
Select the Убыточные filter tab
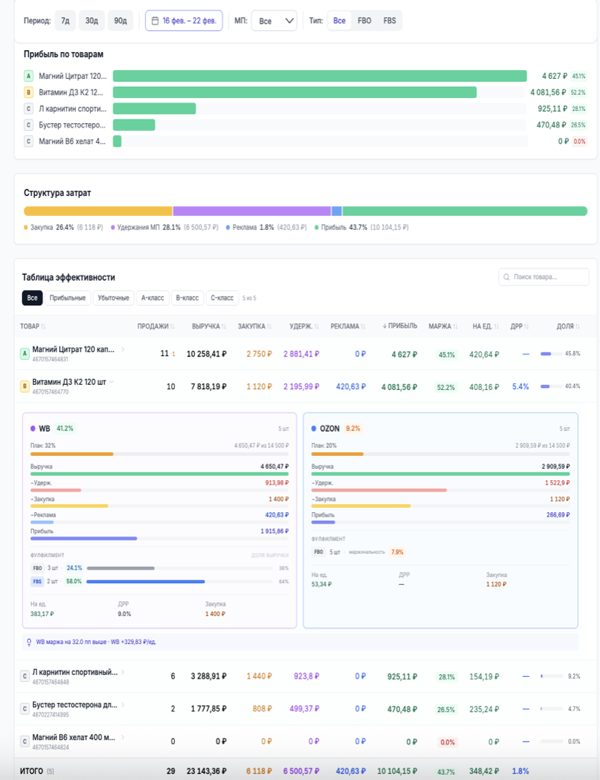tap(113, 298)
